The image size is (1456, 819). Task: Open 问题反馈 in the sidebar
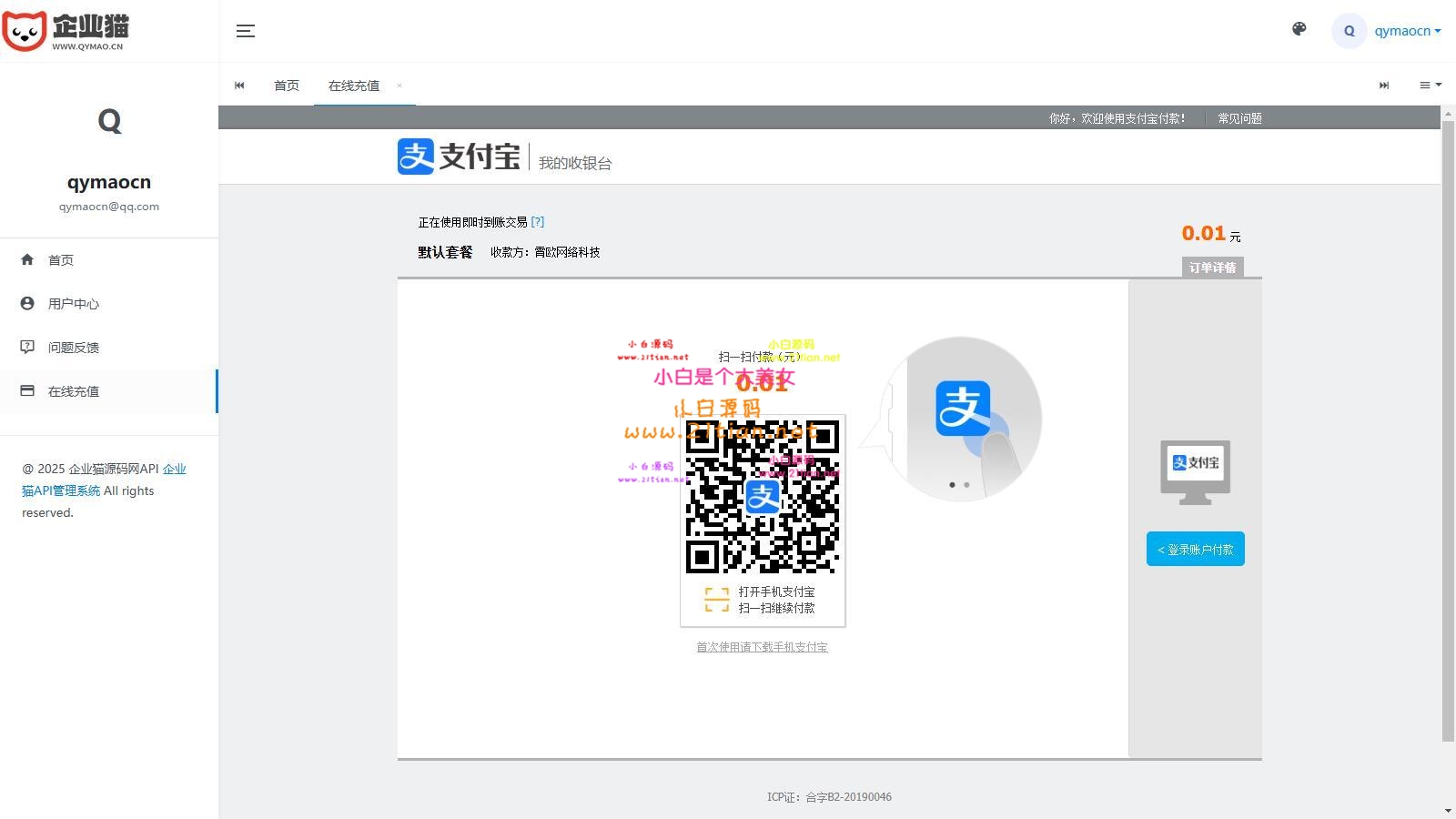click(x=73, y=348)
